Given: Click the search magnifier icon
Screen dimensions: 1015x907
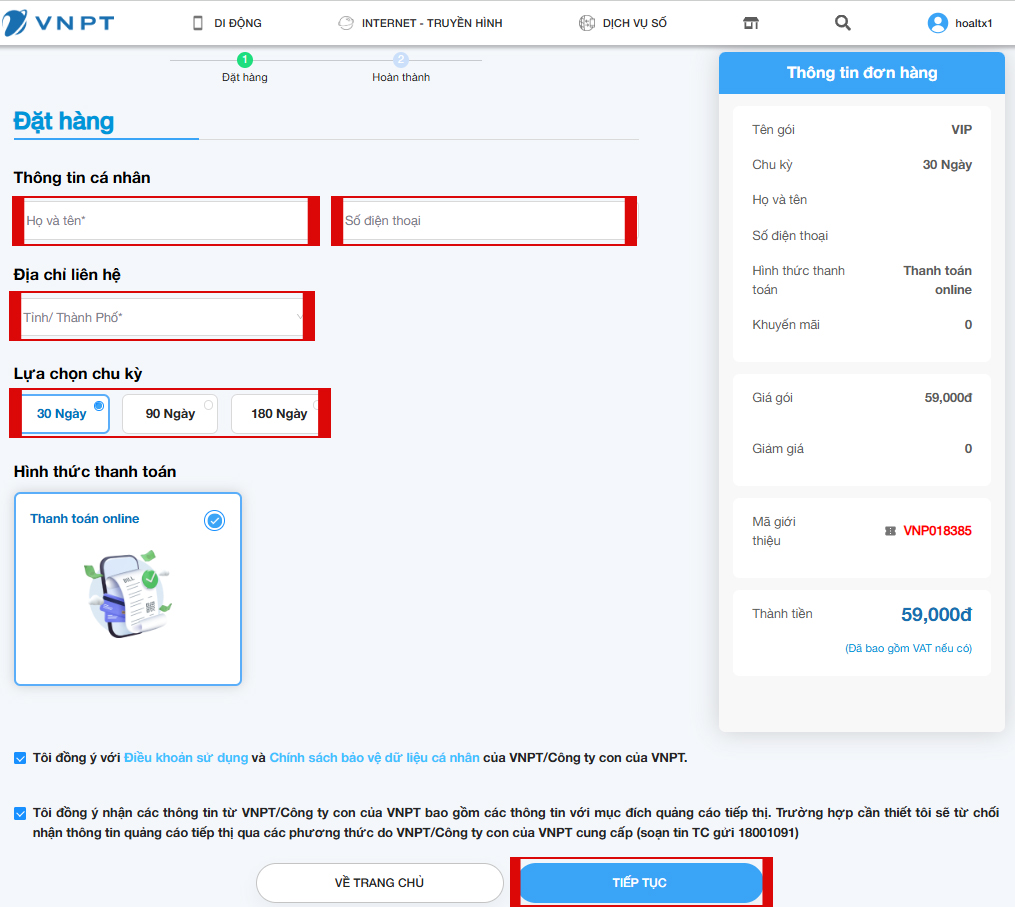Looking at the screenshot, I should [842, 23].
